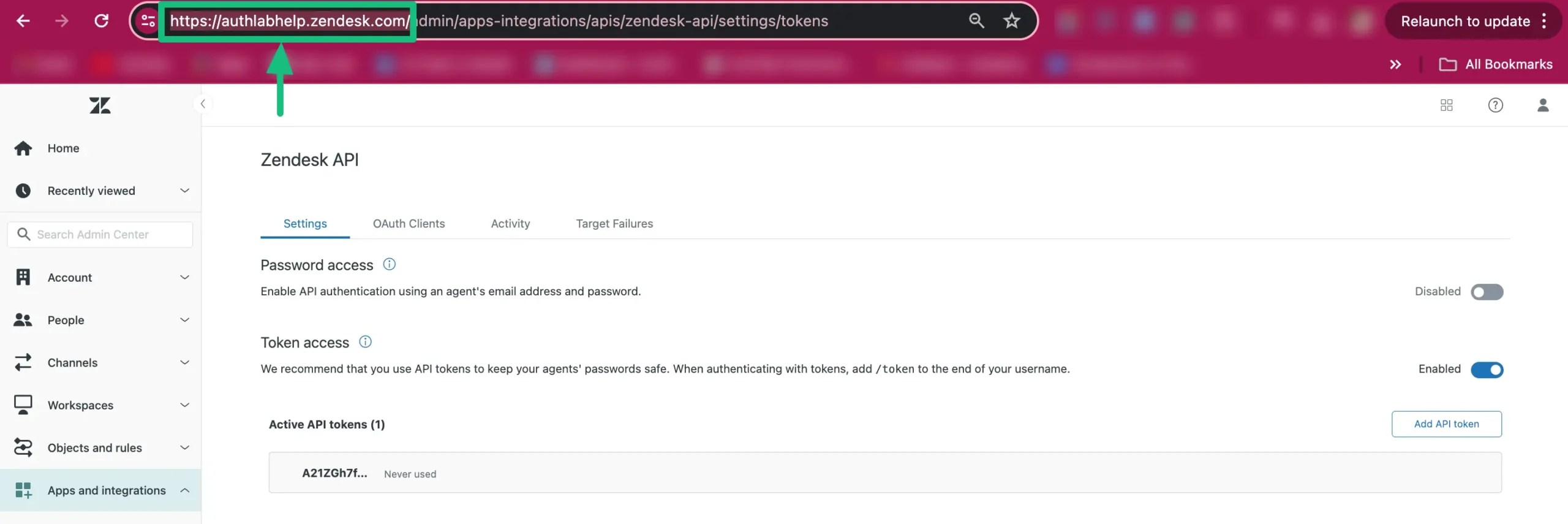Click the Token access info icon
1568x524 pixels.
click(365, 342)
